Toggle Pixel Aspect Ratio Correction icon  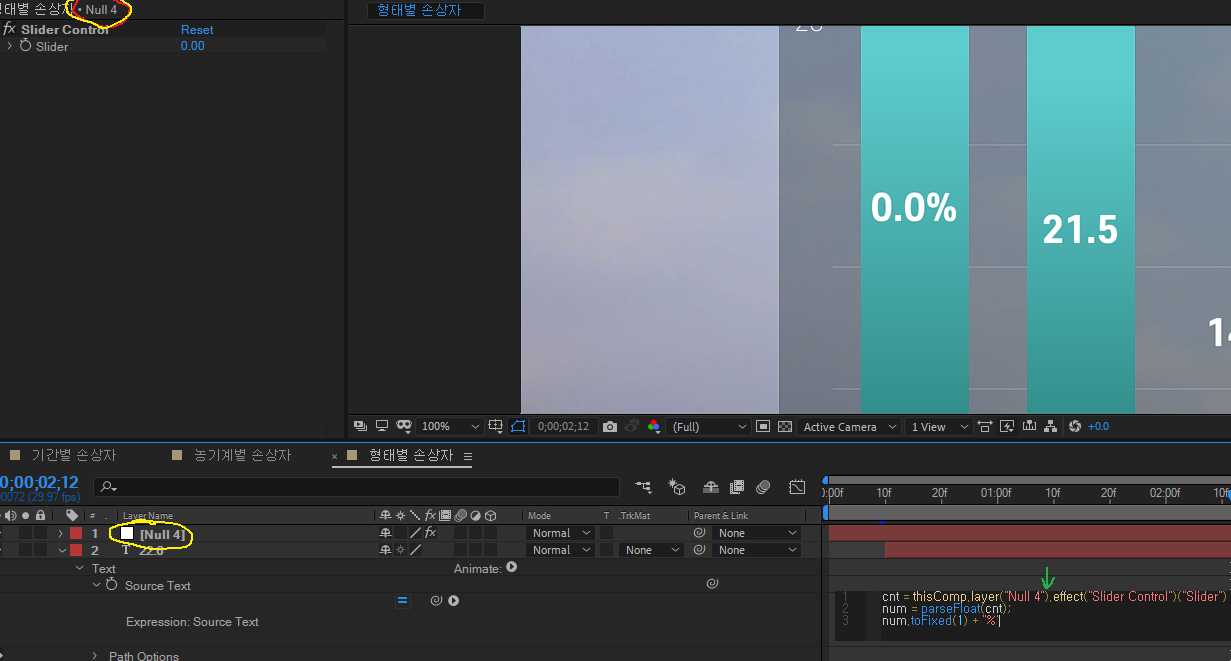click(x=985, y=426)
